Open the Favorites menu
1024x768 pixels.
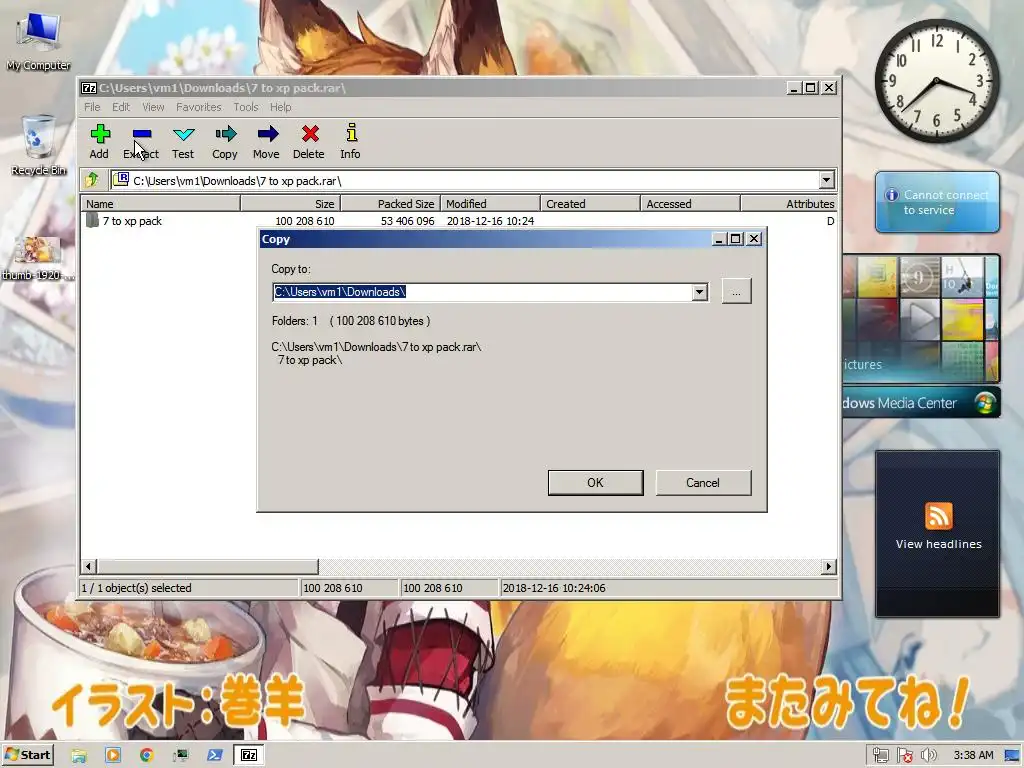click(x=199, y=107)
